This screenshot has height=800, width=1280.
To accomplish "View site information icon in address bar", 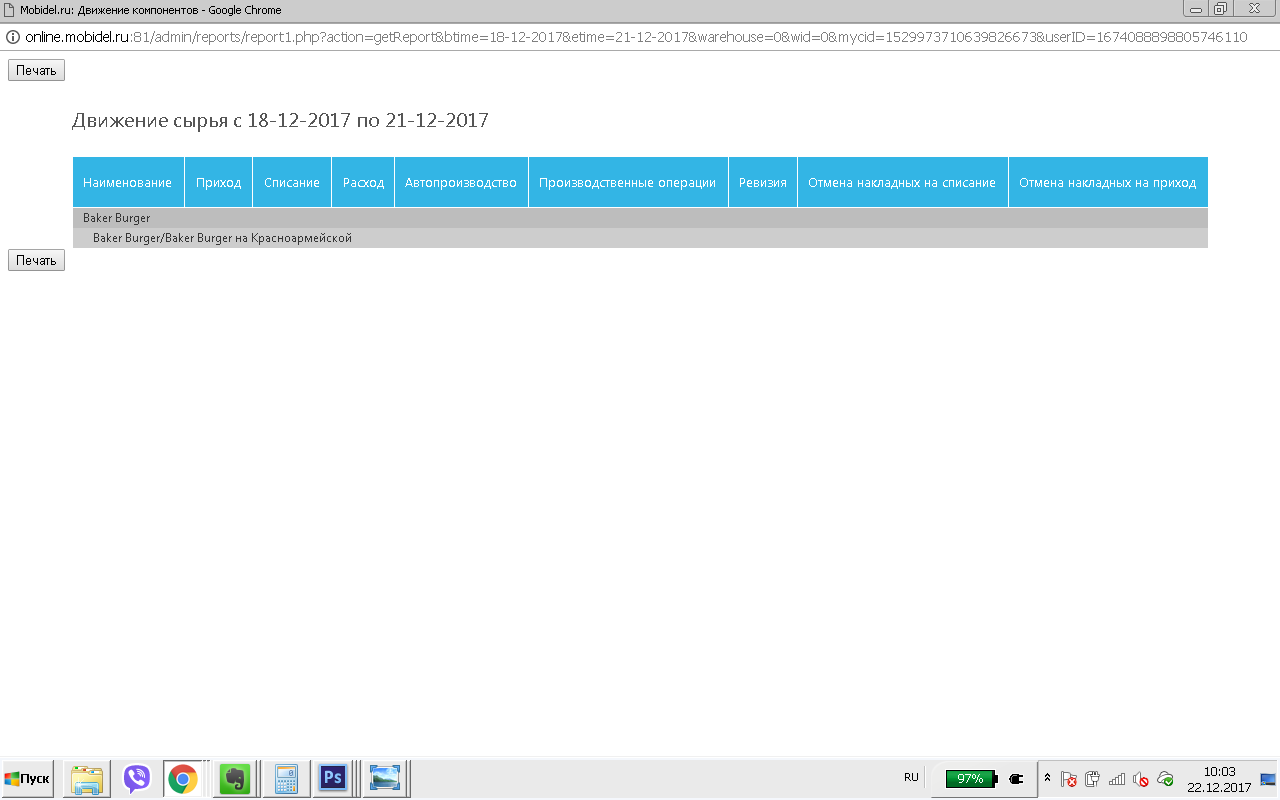I will 13,37.
